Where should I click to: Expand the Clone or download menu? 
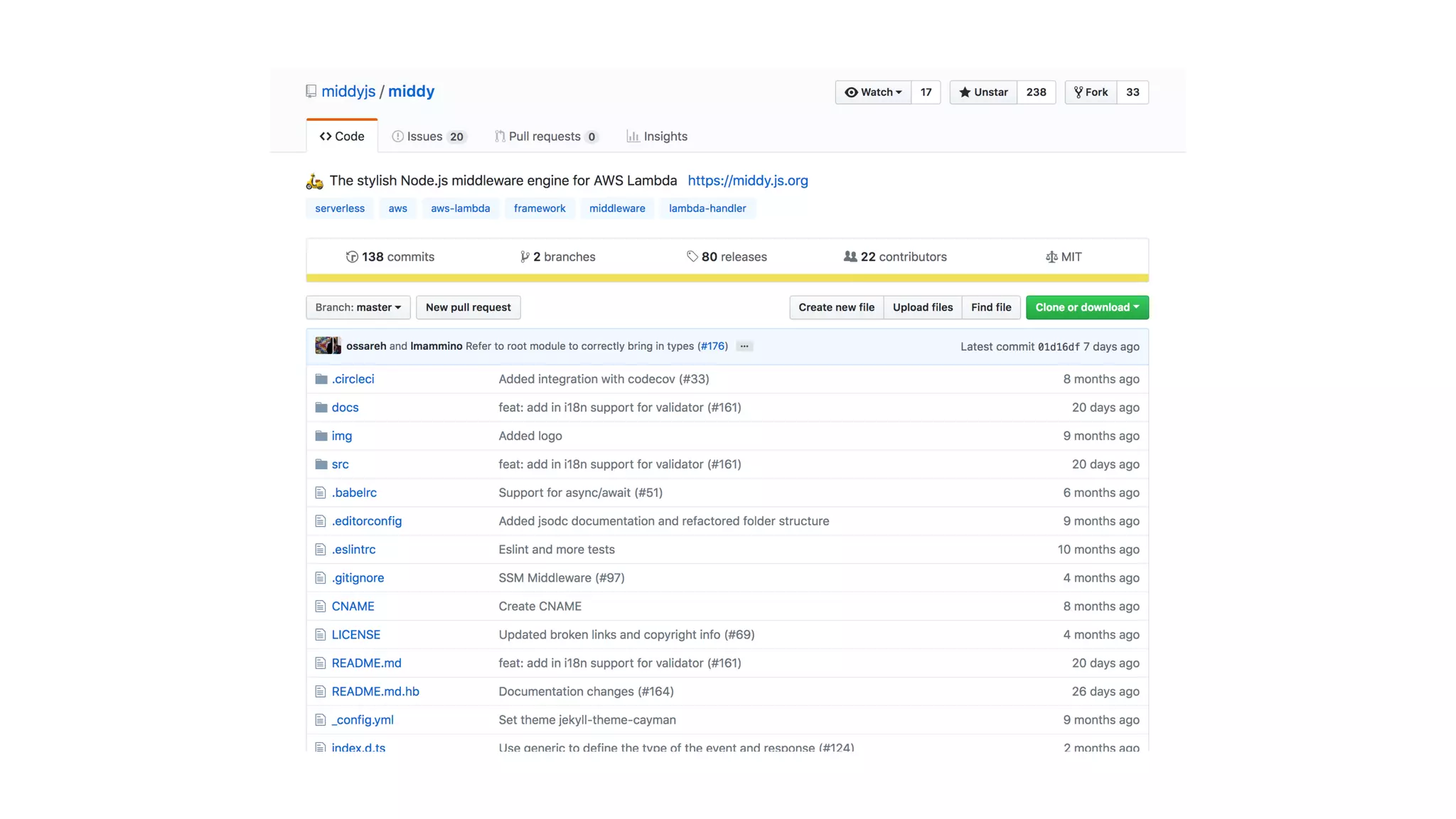coord(1086,308)
